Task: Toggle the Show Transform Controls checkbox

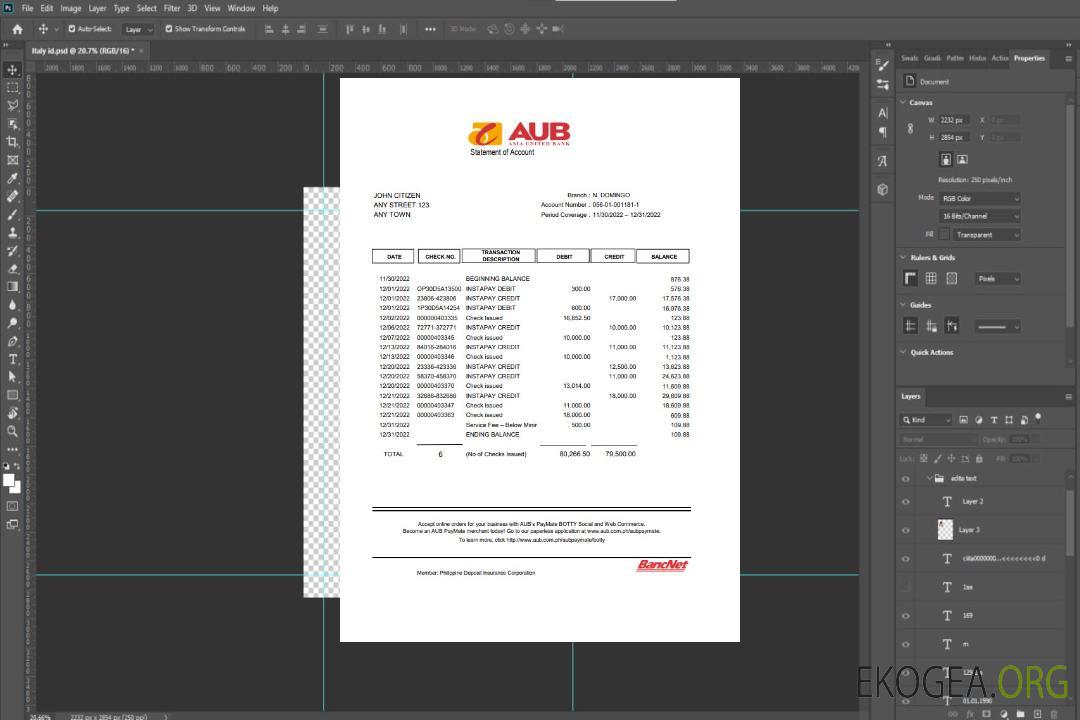Action: click(x=169, y=29)
